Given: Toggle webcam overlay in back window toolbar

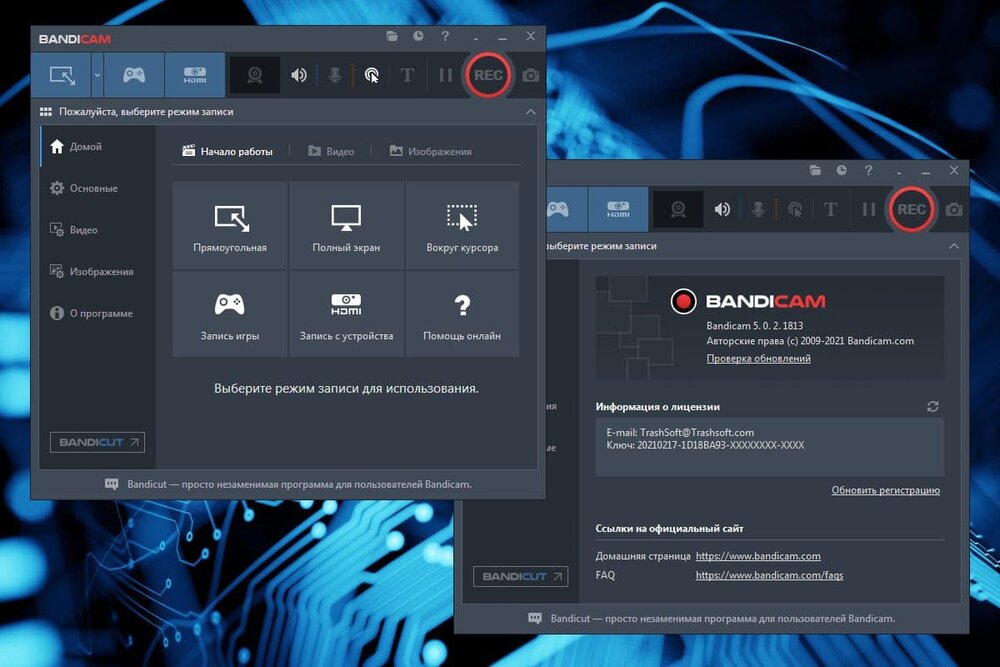Looking at the screenshot, I should (678, 209).
